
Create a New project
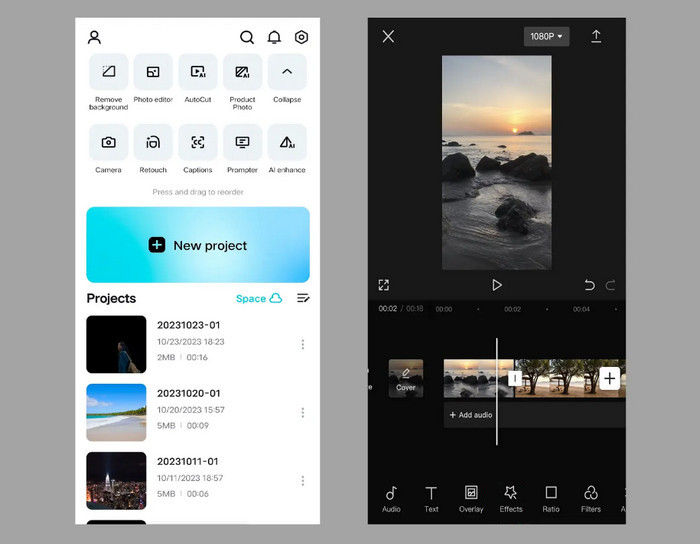(x=198, y=245)
